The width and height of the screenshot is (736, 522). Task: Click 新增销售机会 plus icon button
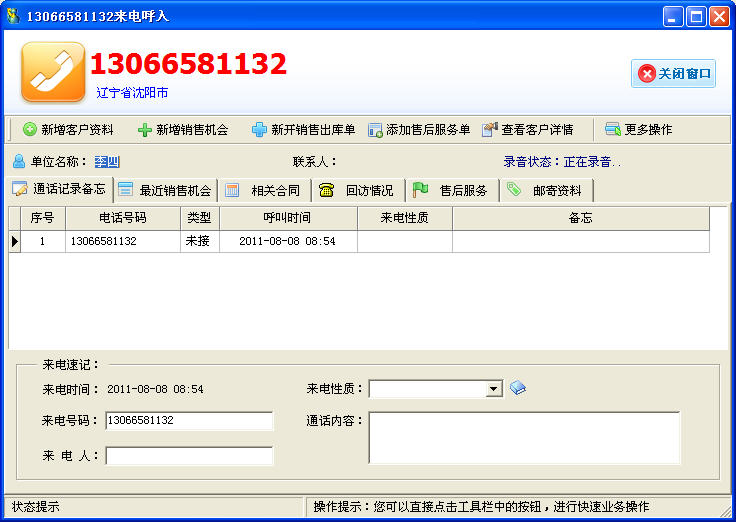click(x=183, y=130)
